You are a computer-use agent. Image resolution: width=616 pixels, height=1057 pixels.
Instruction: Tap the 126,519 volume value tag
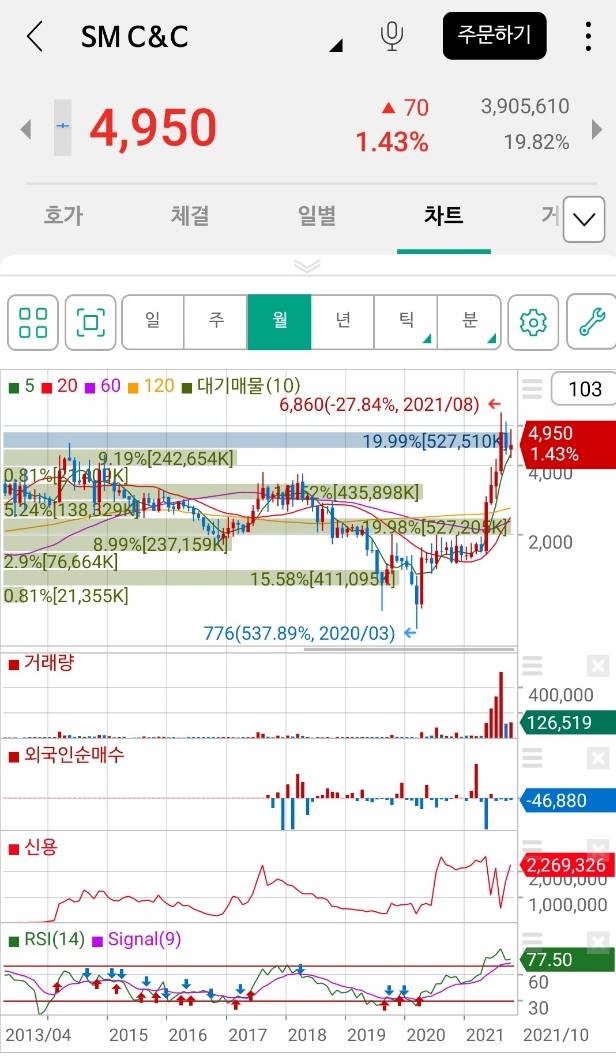coord(568,723)
